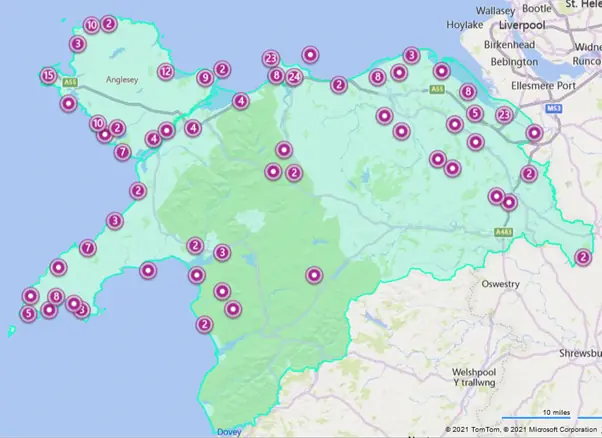Click the 2 cluster near Oswestry
This screenshot has height=438, width=602.
pos(583,257)
